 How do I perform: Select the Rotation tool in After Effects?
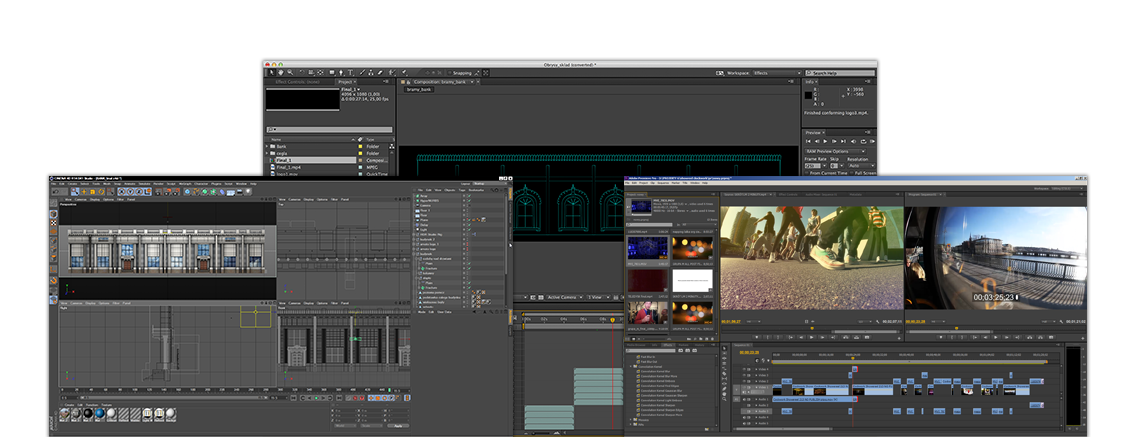[302, 73]
